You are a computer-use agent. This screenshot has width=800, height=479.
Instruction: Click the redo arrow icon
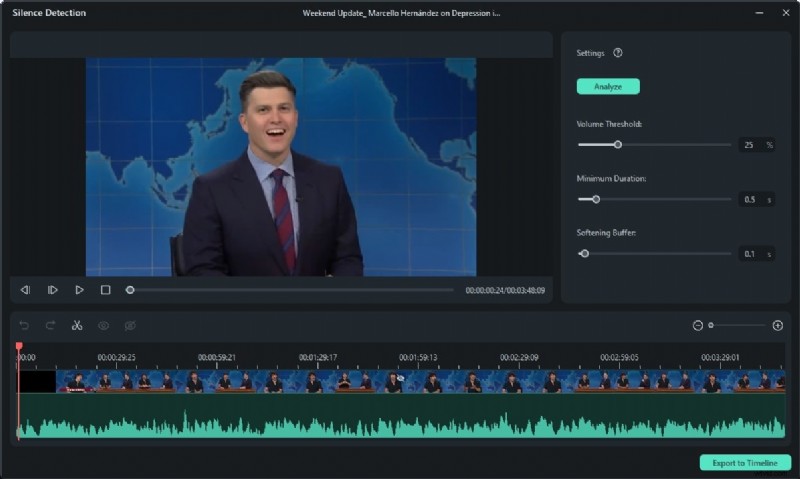point(51,325)
